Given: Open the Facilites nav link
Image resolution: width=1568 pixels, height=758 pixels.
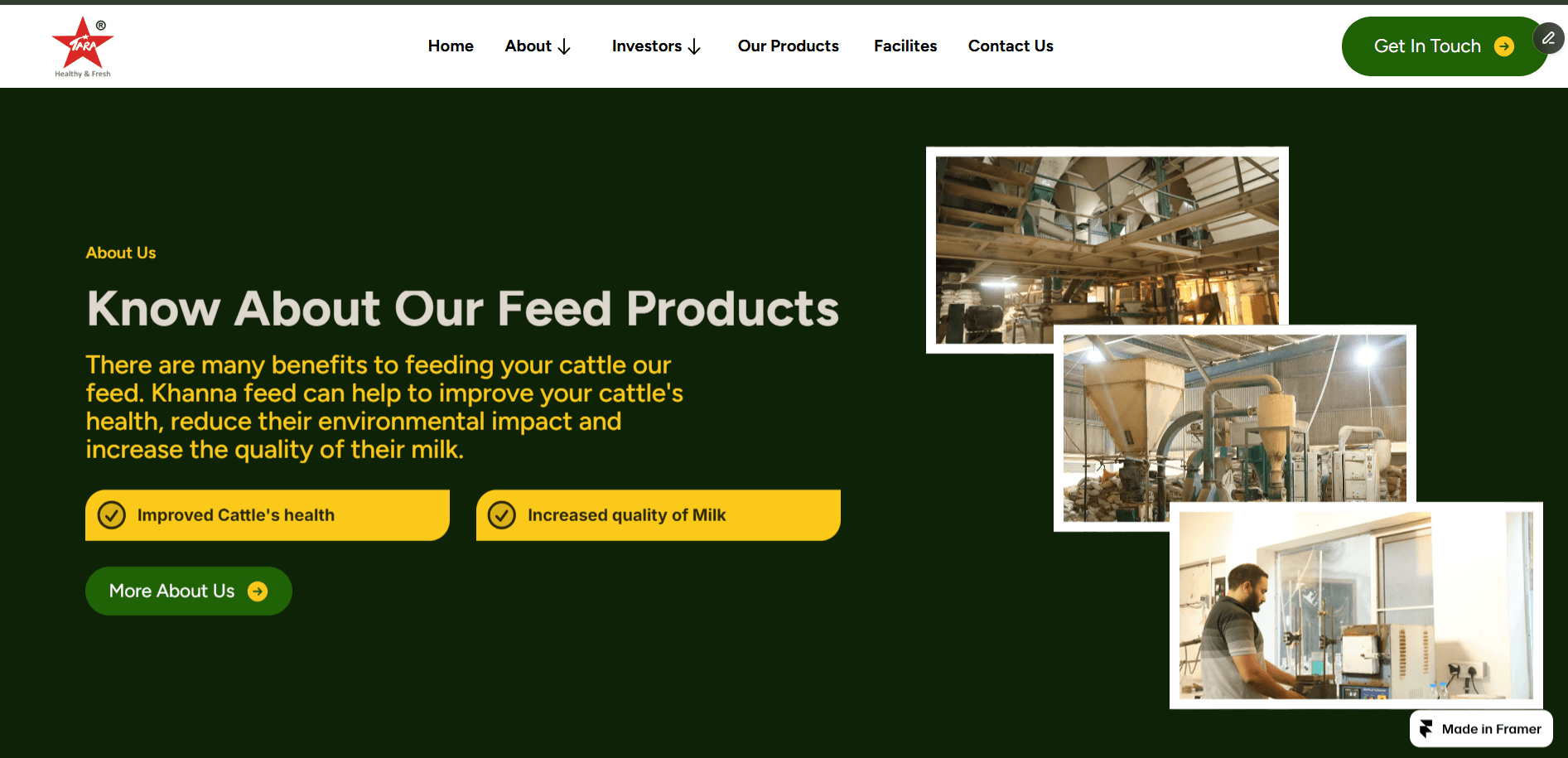Looking at the screenshot, I should click(905, 46).
